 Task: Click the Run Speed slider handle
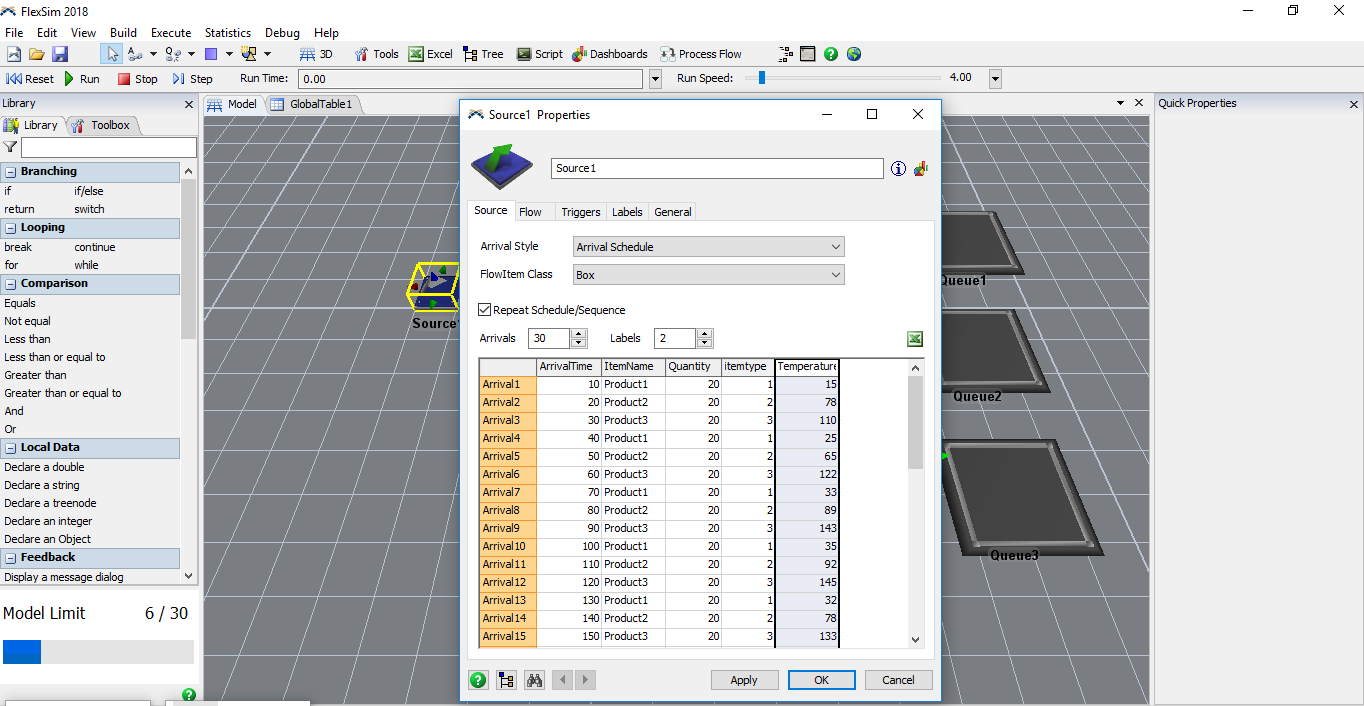762,78
